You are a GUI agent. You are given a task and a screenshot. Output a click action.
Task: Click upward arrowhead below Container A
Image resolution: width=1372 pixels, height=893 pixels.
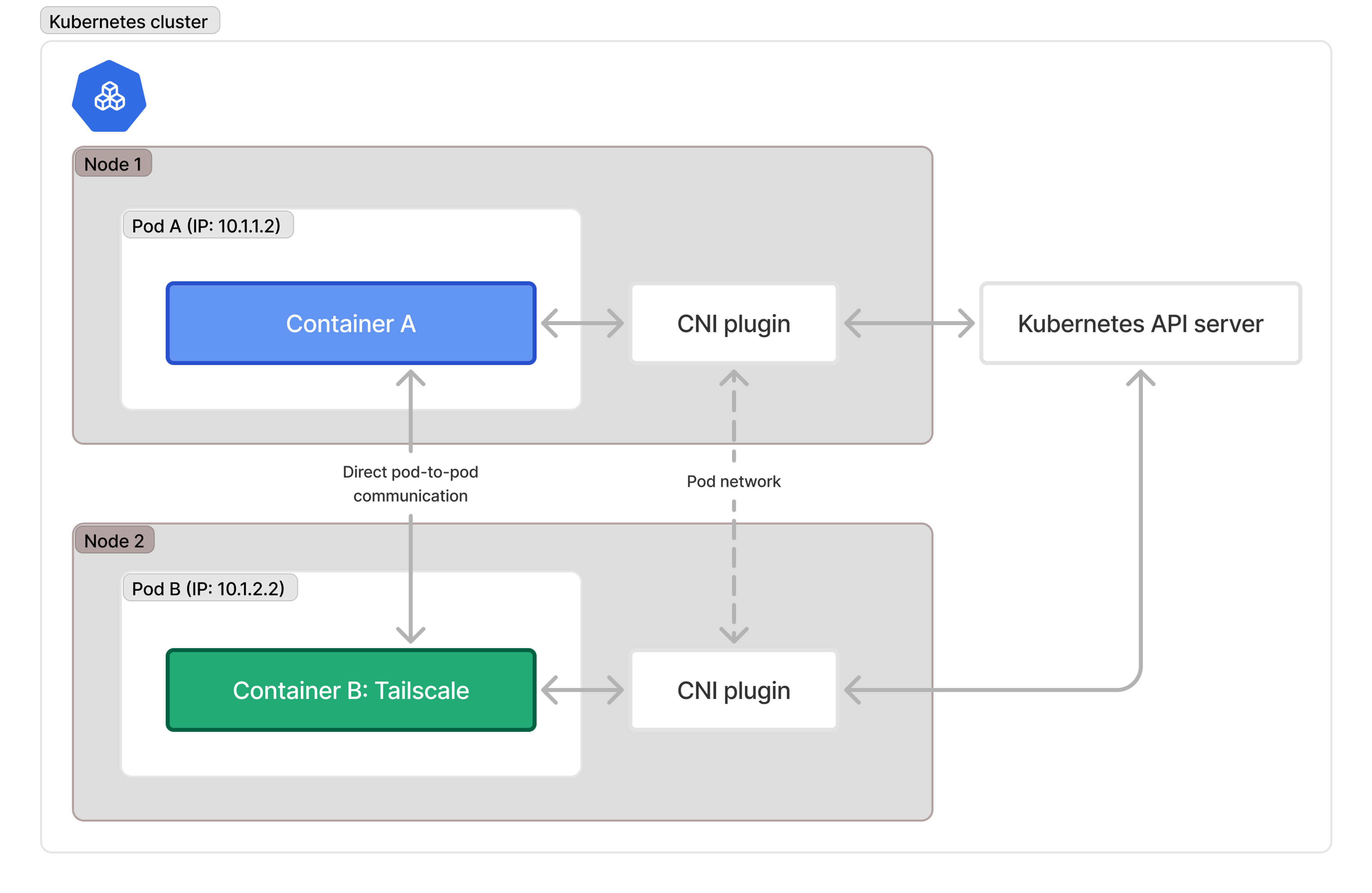pos(411,378)
